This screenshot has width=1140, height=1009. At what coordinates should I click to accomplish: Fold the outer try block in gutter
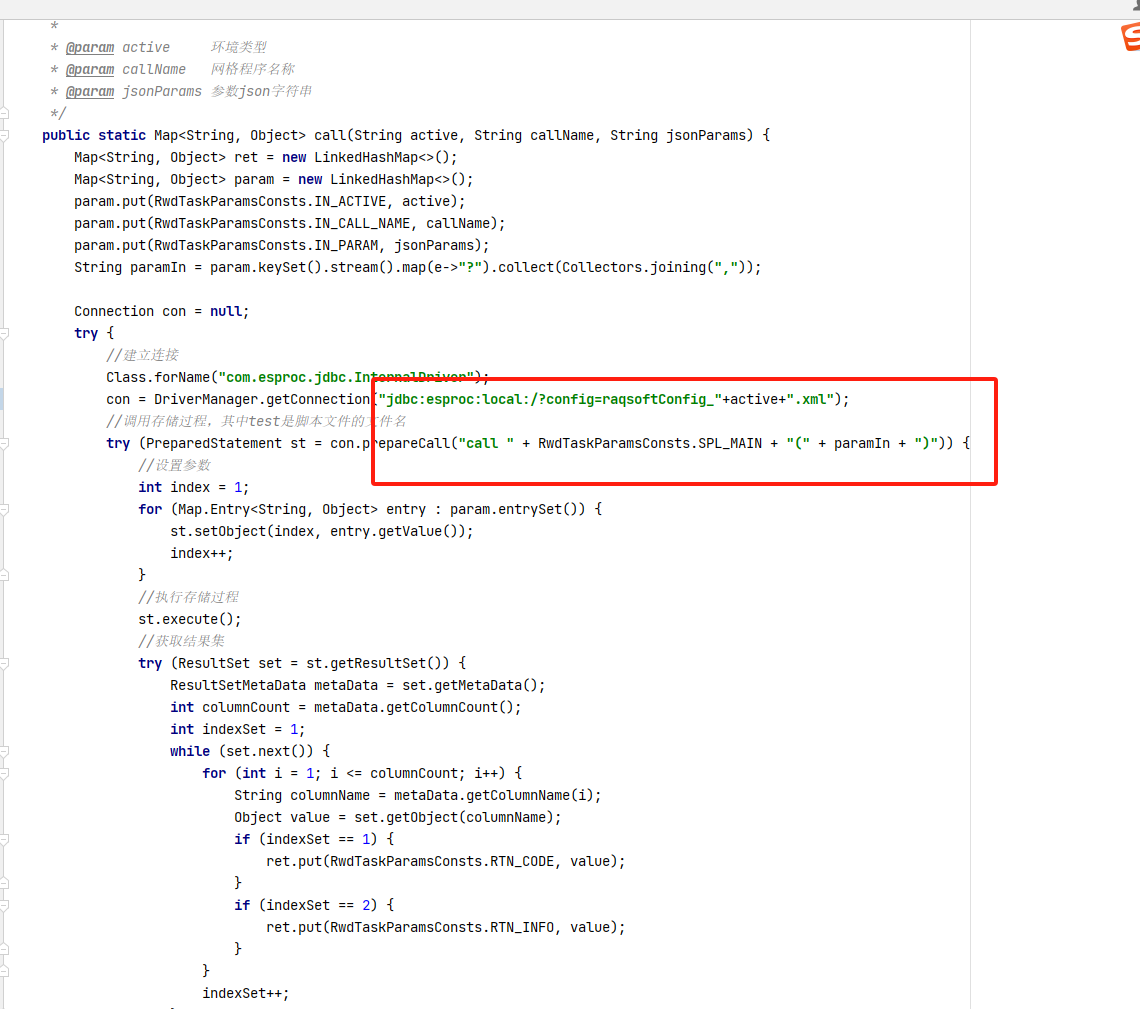coord(5,333)
